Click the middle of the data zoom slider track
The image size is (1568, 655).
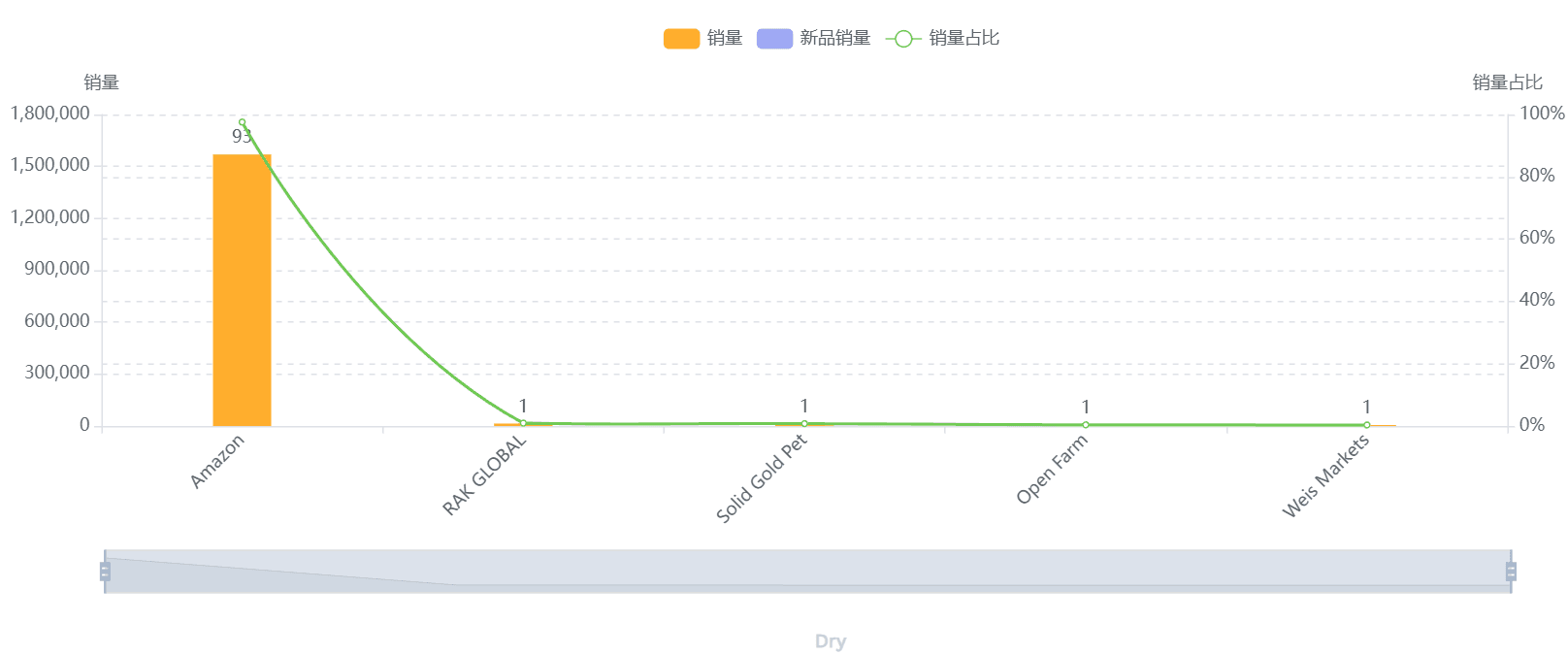[807, 572]
